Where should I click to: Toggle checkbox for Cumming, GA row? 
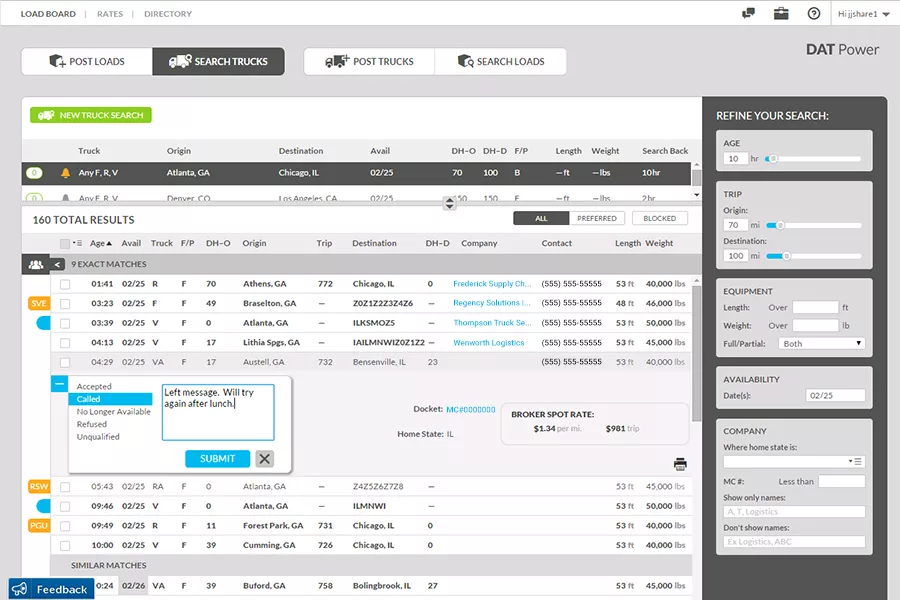point(65,545)
